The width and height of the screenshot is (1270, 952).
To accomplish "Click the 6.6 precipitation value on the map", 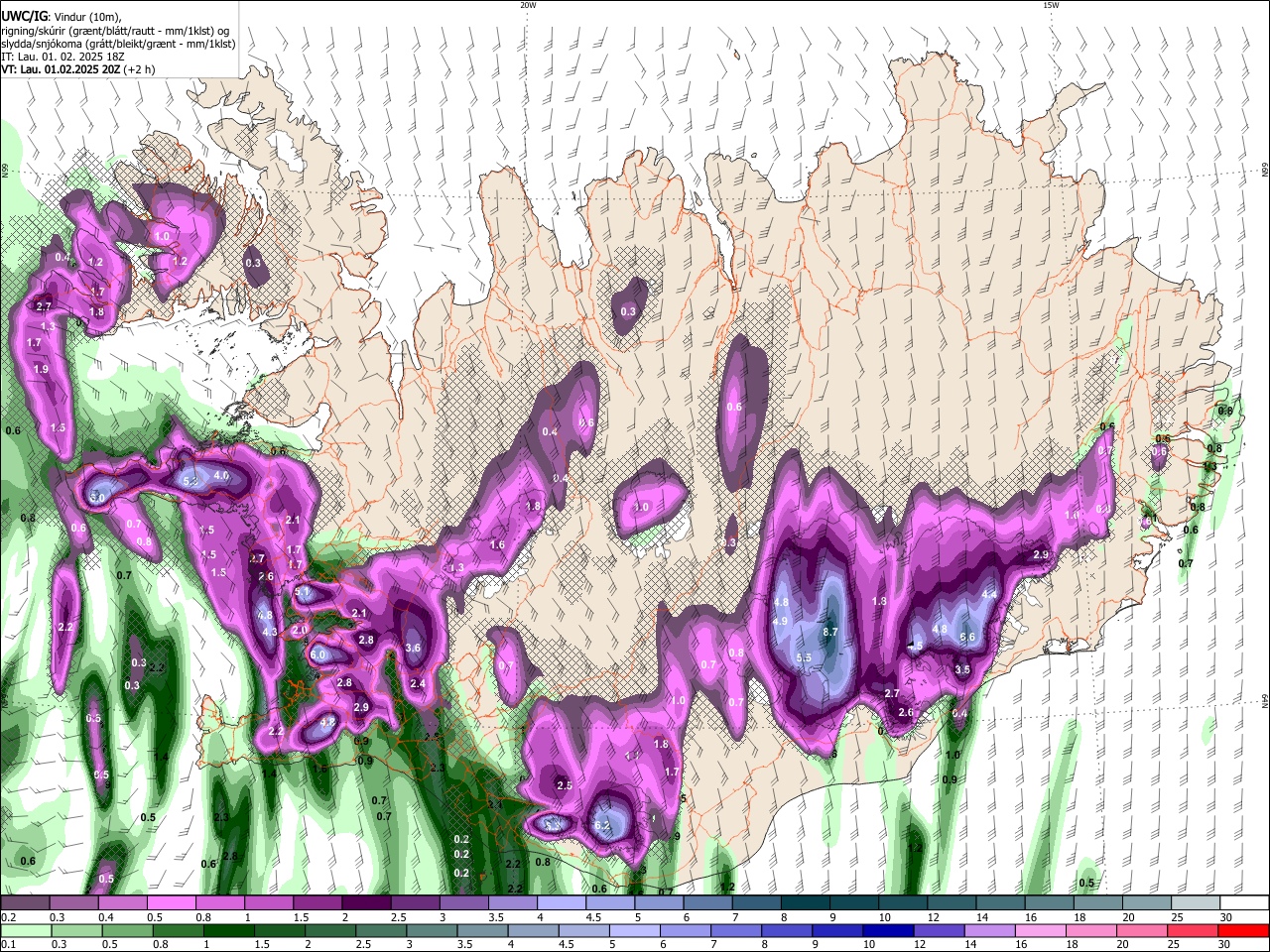I will coord(967,637).
